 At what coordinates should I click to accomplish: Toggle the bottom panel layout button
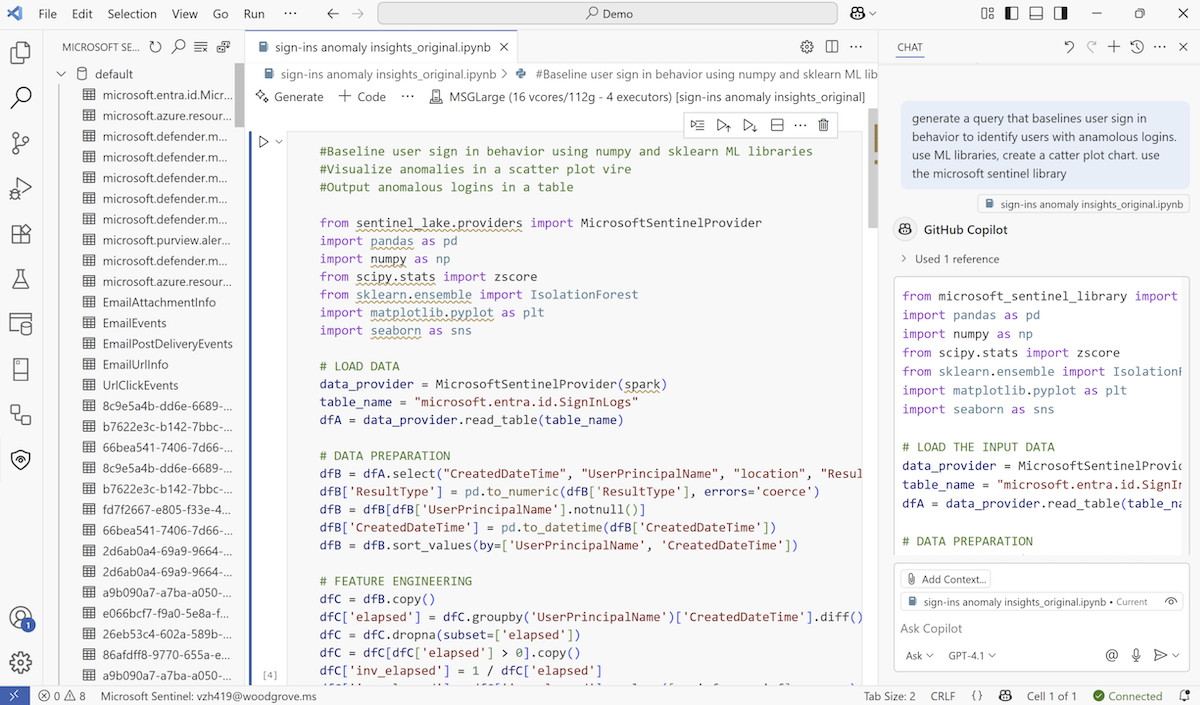(x=1036, y=14)
